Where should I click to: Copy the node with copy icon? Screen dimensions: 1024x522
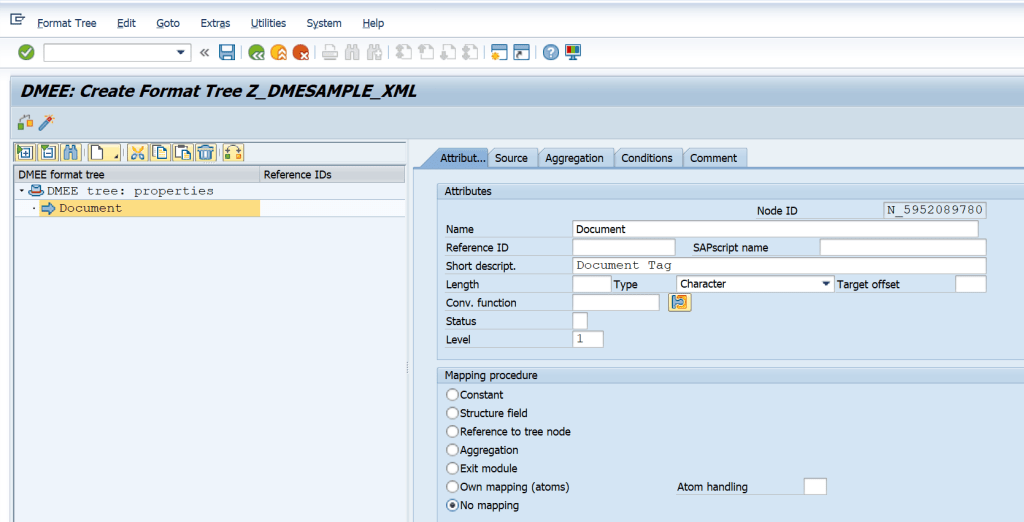160,153
